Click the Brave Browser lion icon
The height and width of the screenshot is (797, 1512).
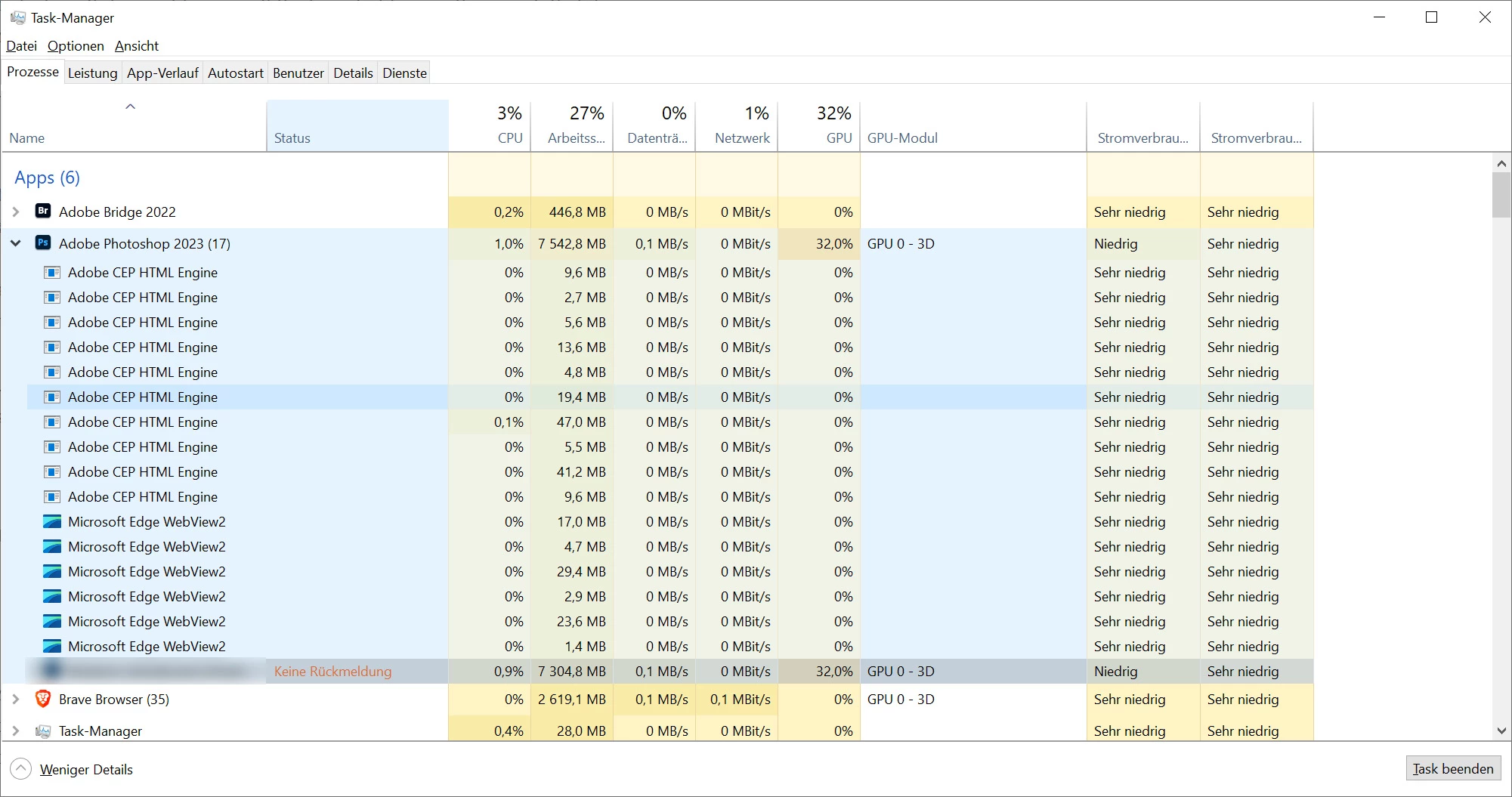click(43, 699)
